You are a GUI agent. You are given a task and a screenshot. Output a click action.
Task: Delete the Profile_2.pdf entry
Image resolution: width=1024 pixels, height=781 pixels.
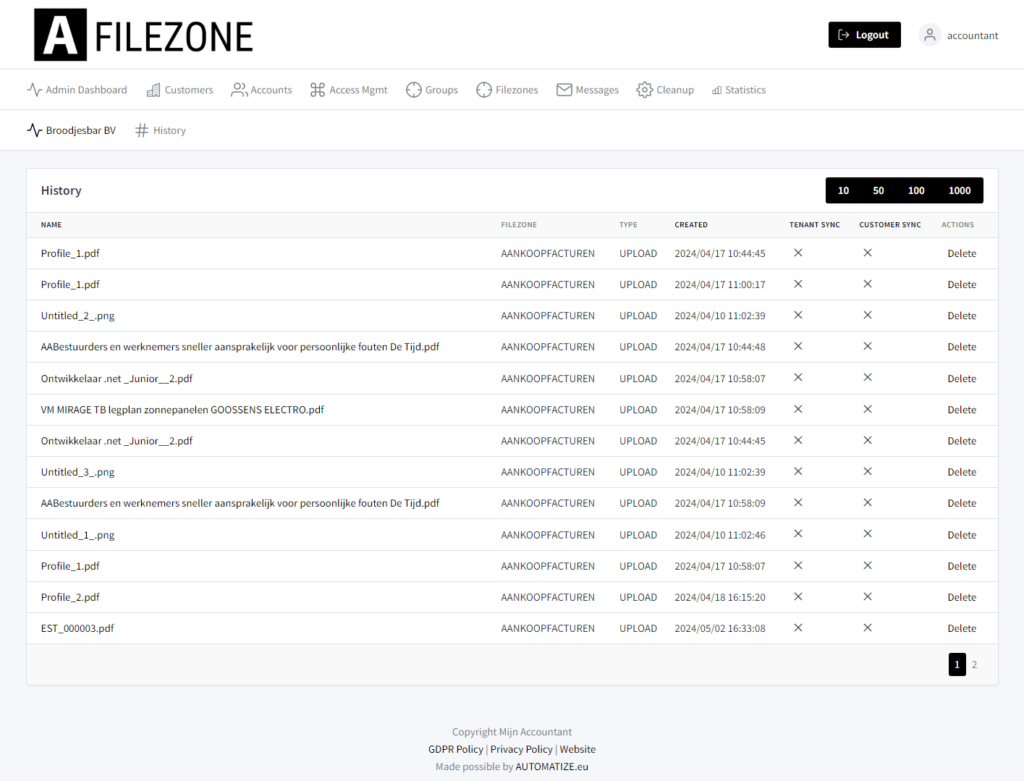[x=962, y=597]
